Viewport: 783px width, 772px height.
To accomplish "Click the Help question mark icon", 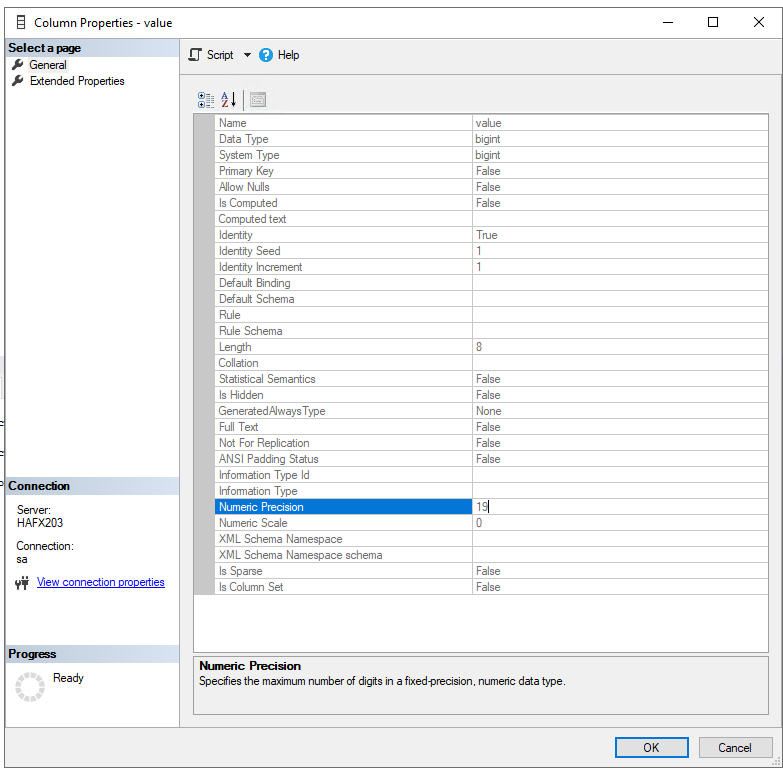I will coord(266,55).
